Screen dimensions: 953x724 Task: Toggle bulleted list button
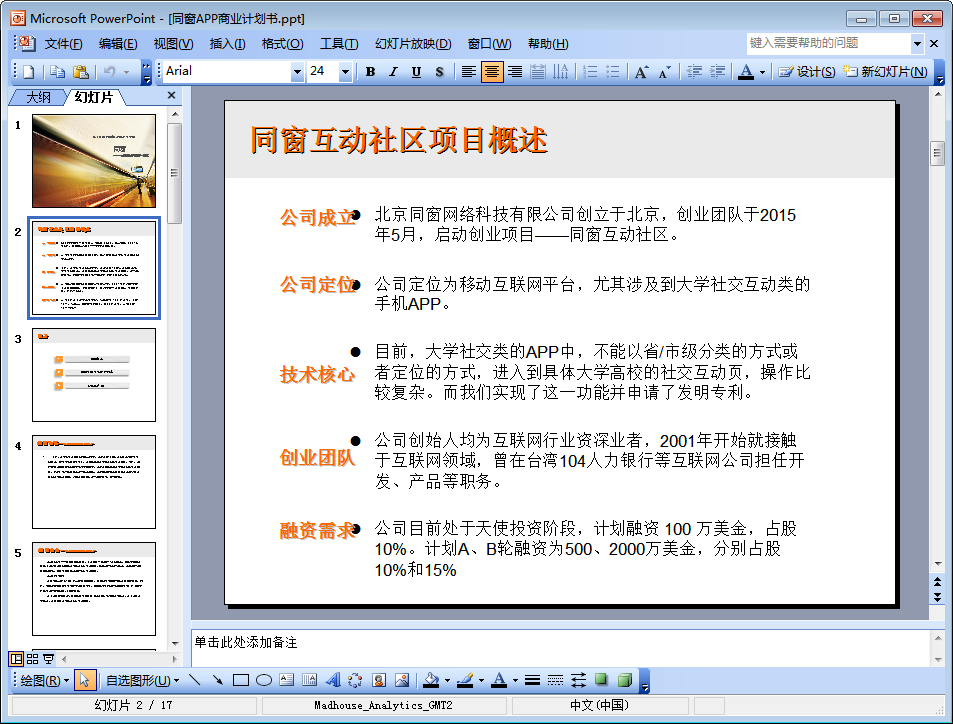(613, 72)
